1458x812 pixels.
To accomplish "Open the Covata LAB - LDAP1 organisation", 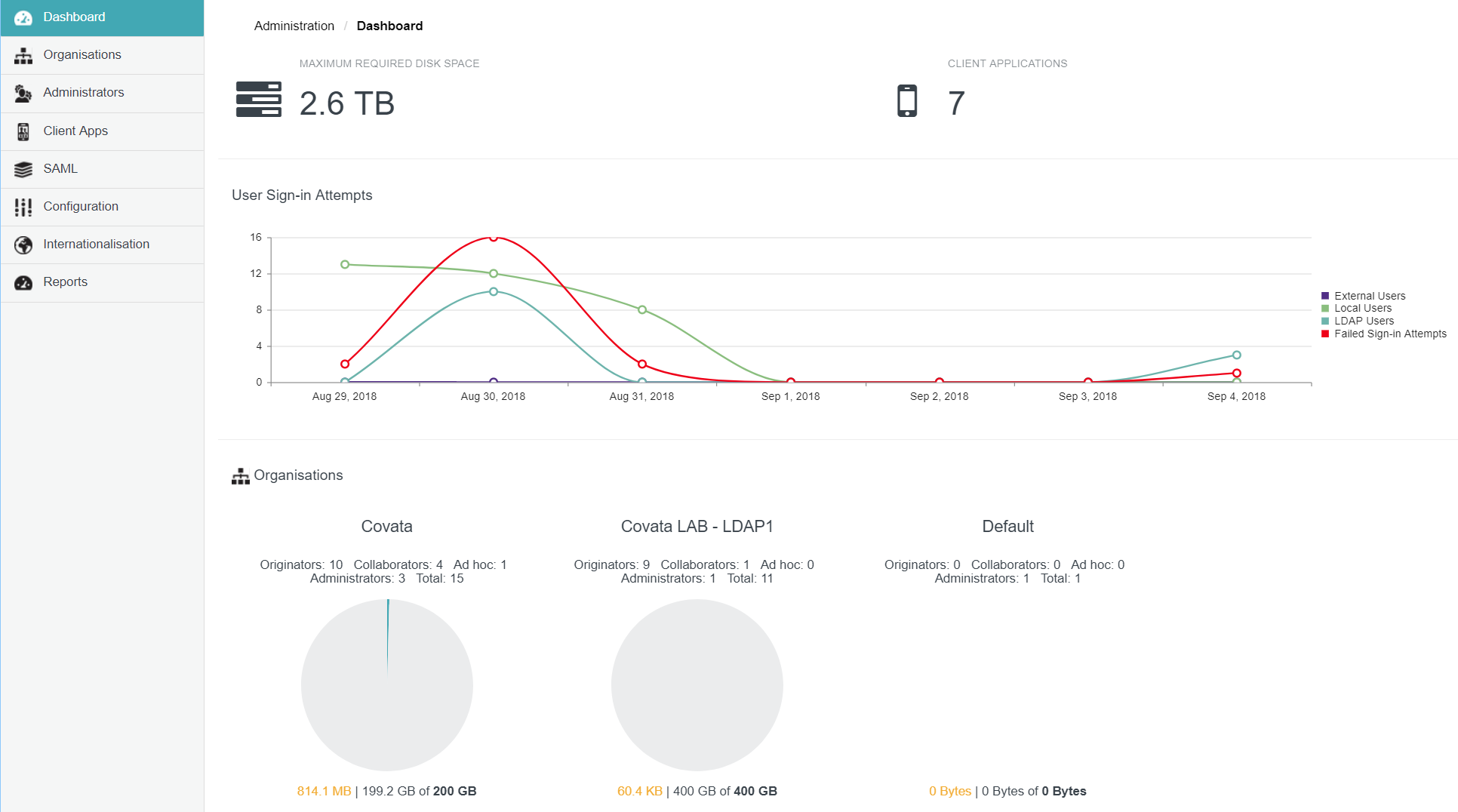I will (697, 526).
